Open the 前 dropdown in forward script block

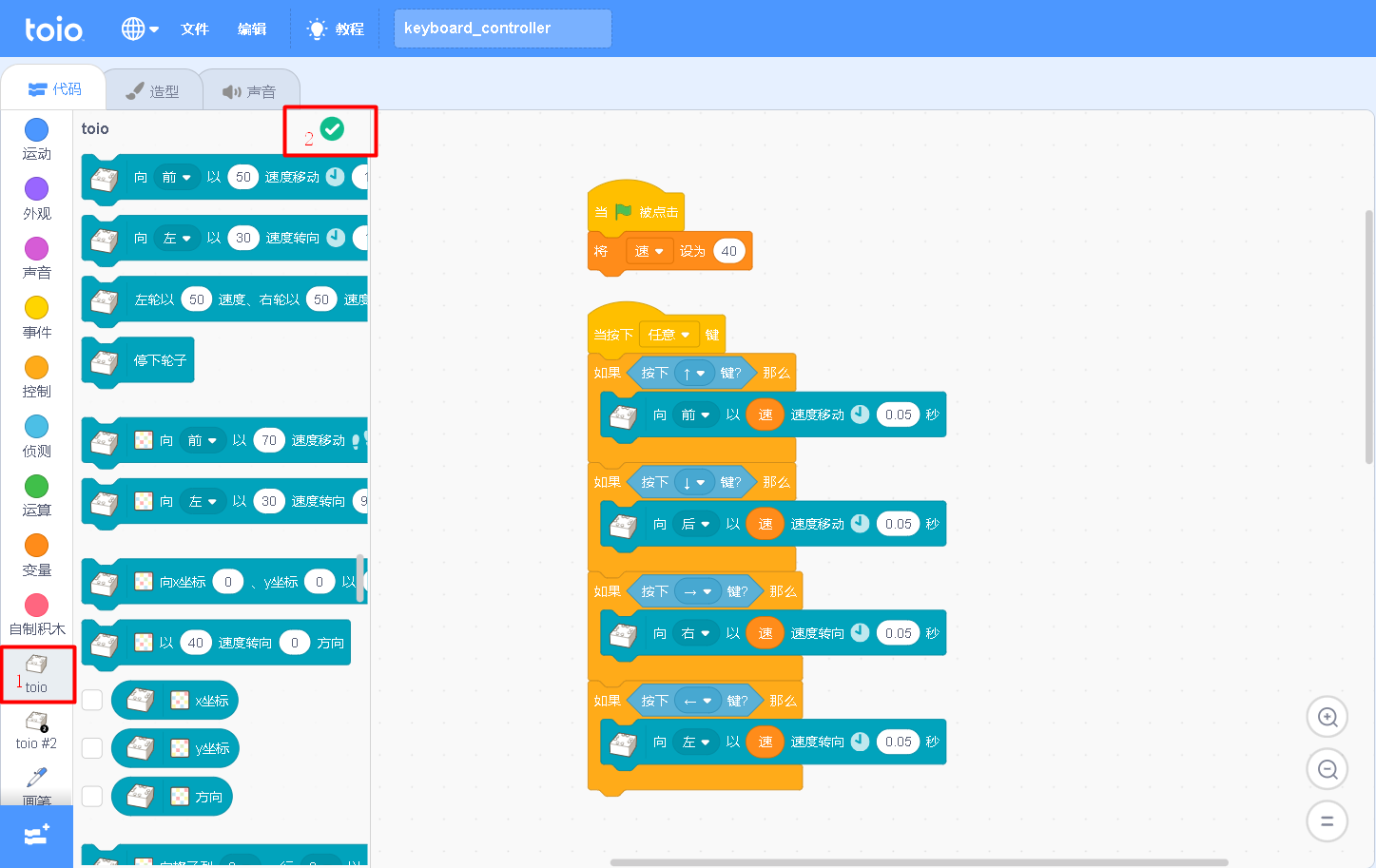(x=696, y=415)
